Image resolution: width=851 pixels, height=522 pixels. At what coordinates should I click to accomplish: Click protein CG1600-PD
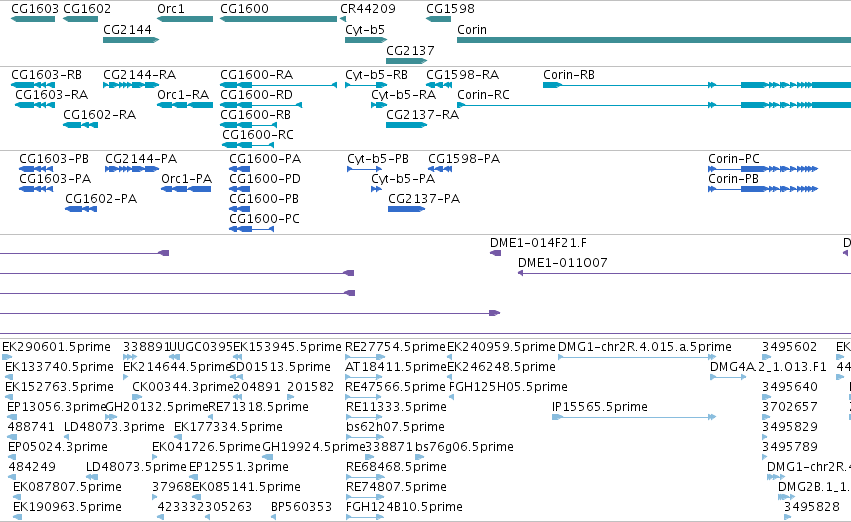click(239, 189)
